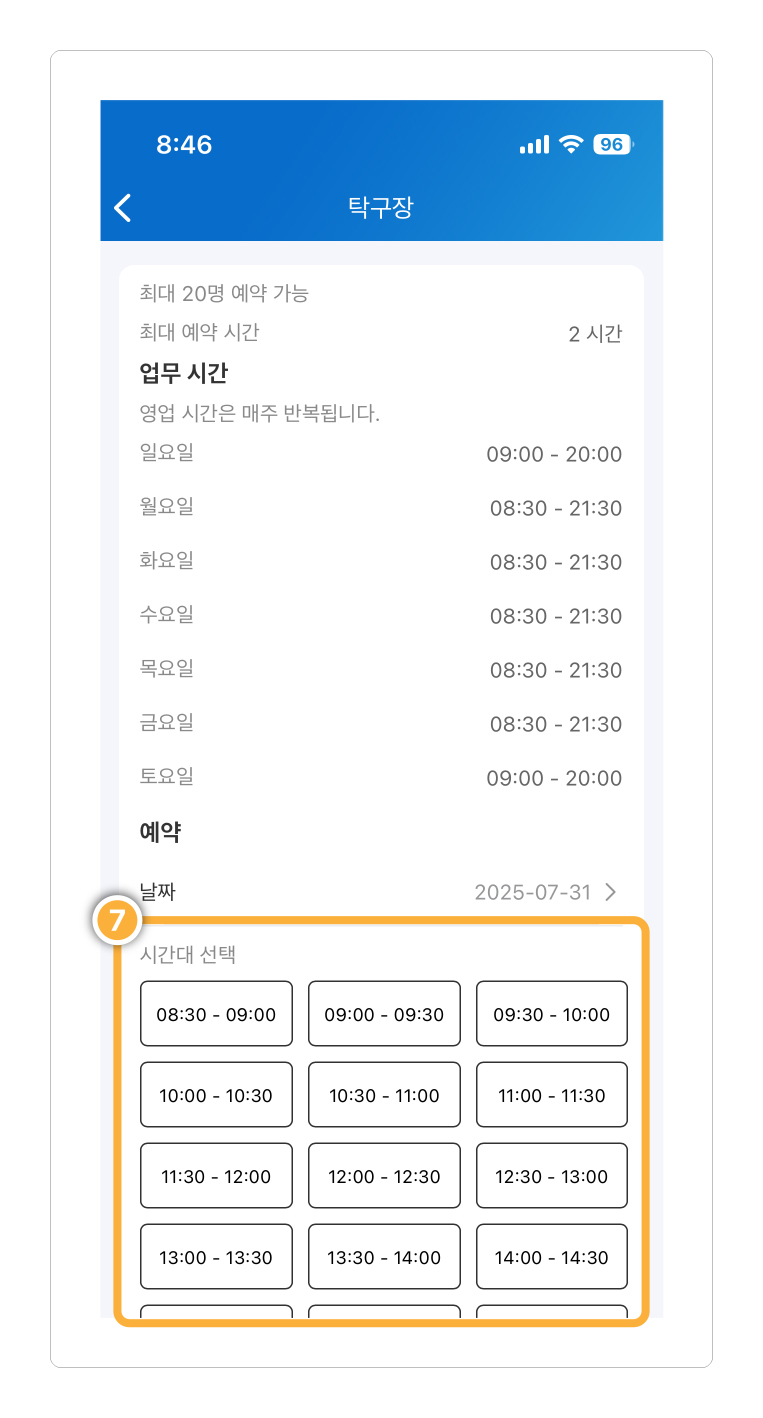Viewport: 763px width, 1418px height.
Task: Pick the 11:30 - 12:00 slot
Action: pos(216,1176)
